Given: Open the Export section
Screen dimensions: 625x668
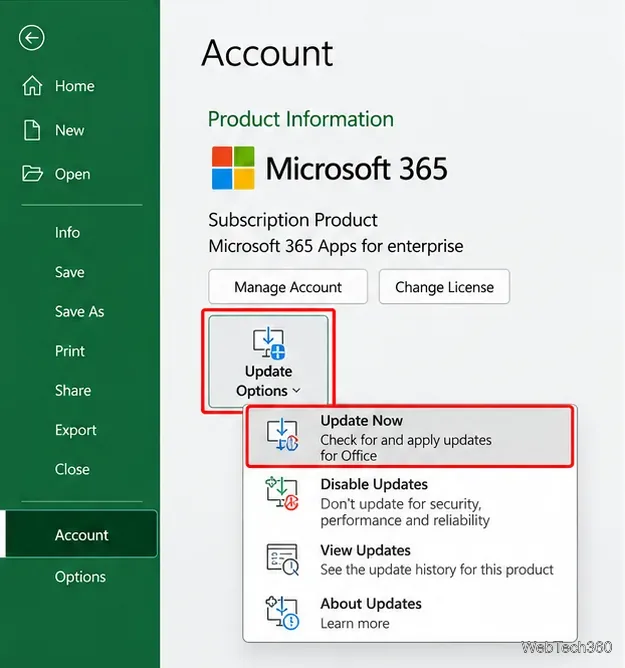Looking at the screenshot, I should [x=75, y=430].
